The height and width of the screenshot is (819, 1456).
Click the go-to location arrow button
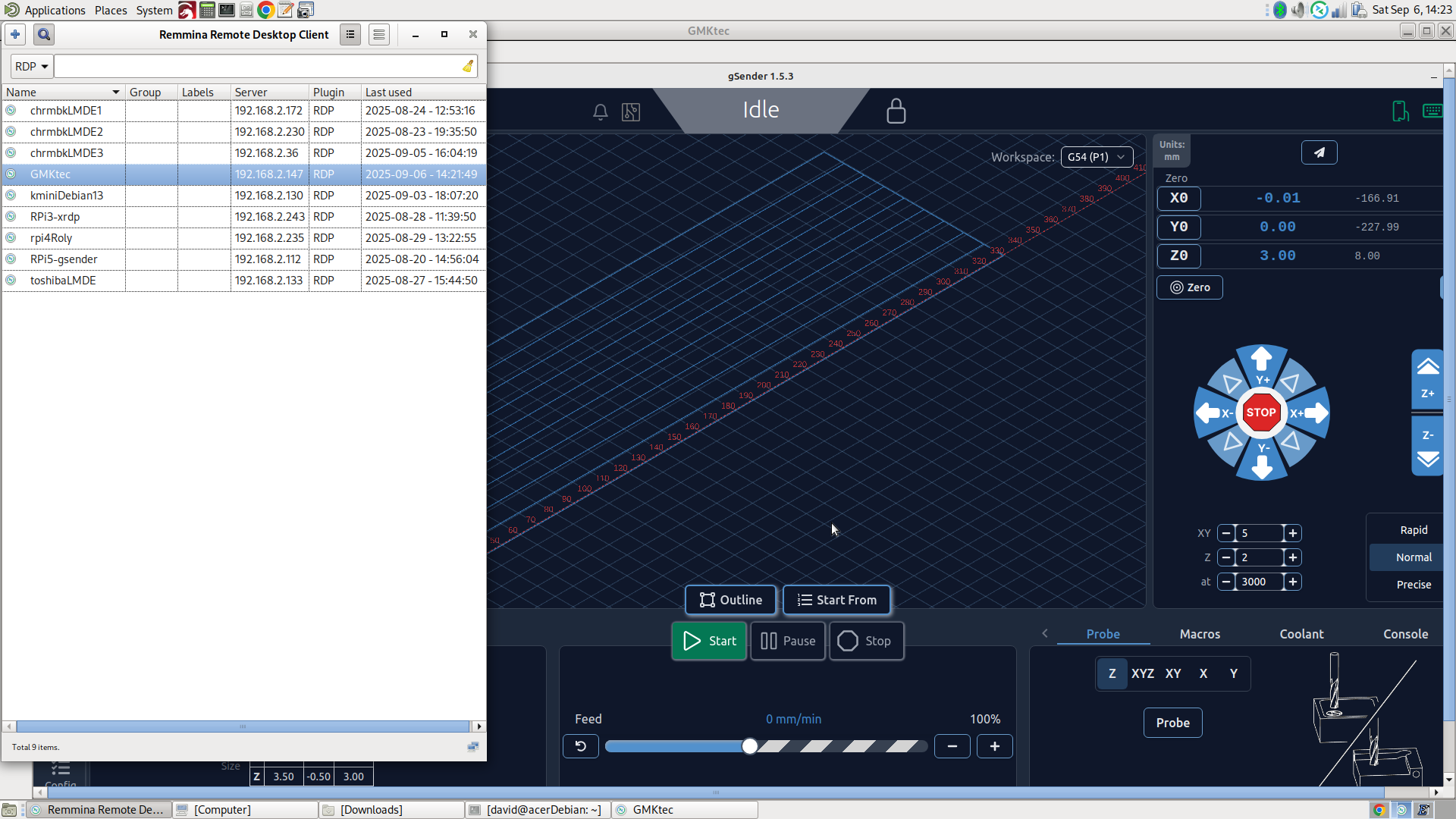click(x=1319, y=152)
